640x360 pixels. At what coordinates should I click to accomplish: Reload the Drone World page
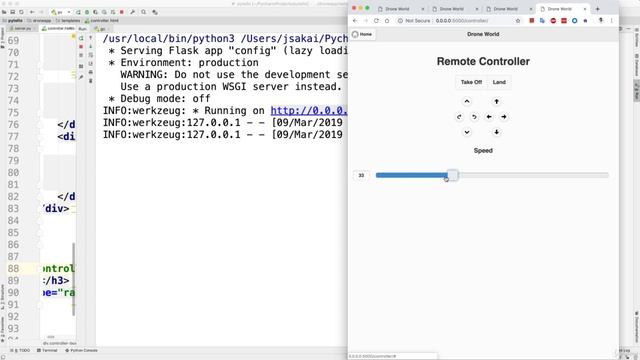376,20
